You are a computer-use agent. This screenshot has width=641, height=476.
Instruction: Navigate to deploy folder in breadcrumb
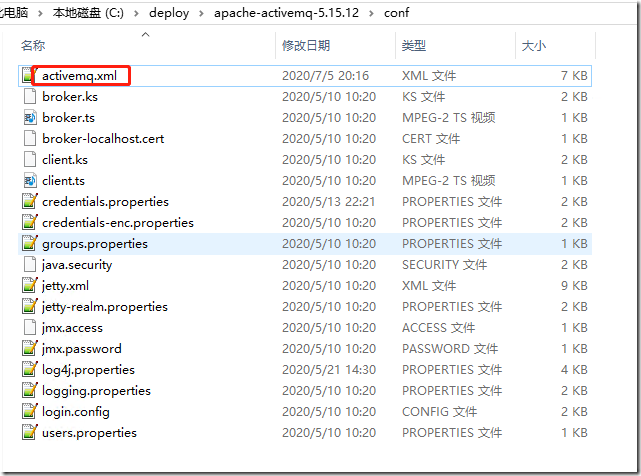coord(169,13)
